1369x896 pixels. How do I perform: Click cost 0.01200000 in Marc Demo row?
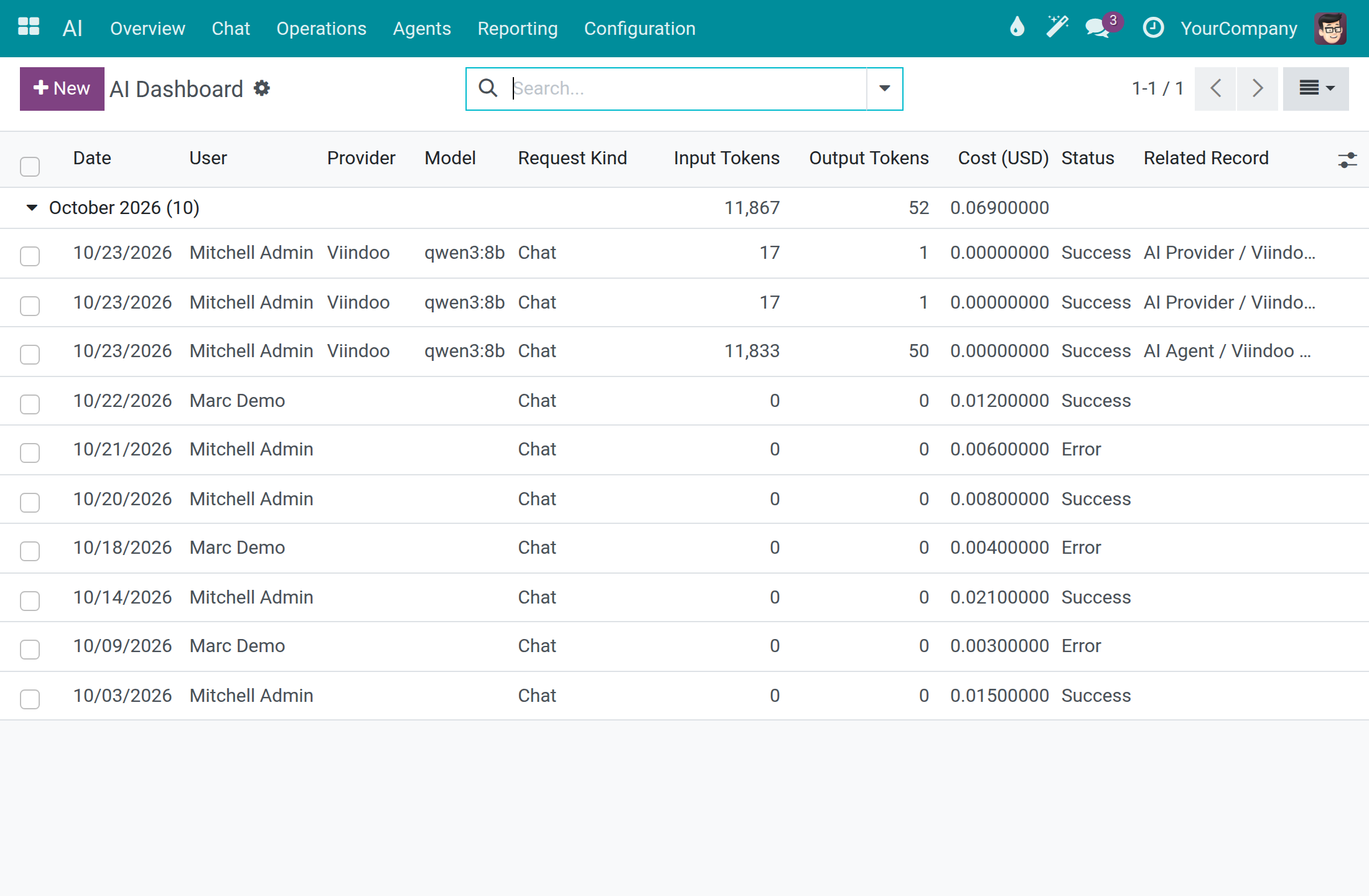point(999,401)
